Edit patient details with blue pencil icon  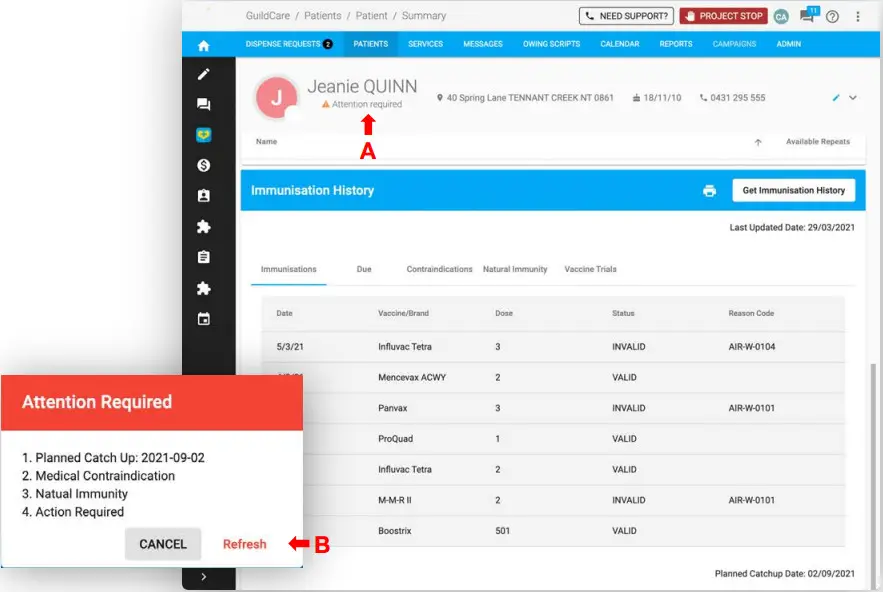836,98
